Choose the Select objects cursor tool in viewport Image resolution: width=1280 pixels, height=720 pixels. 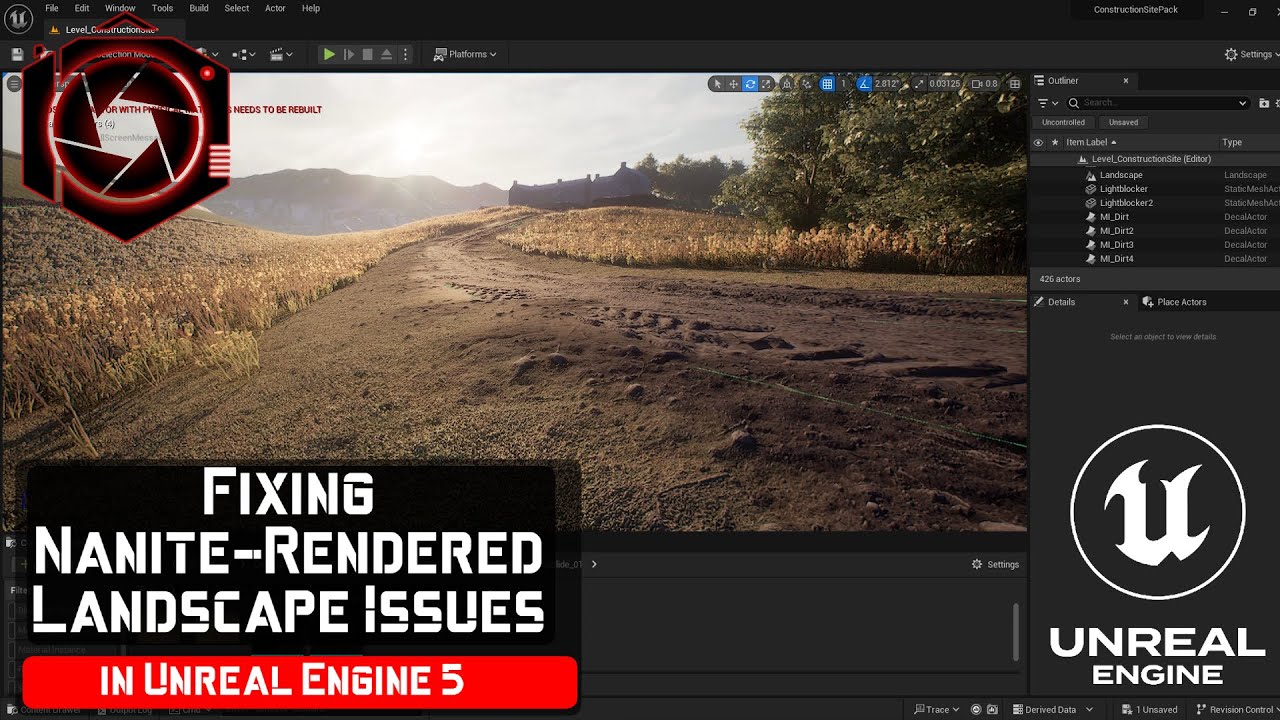pos(717,84)
